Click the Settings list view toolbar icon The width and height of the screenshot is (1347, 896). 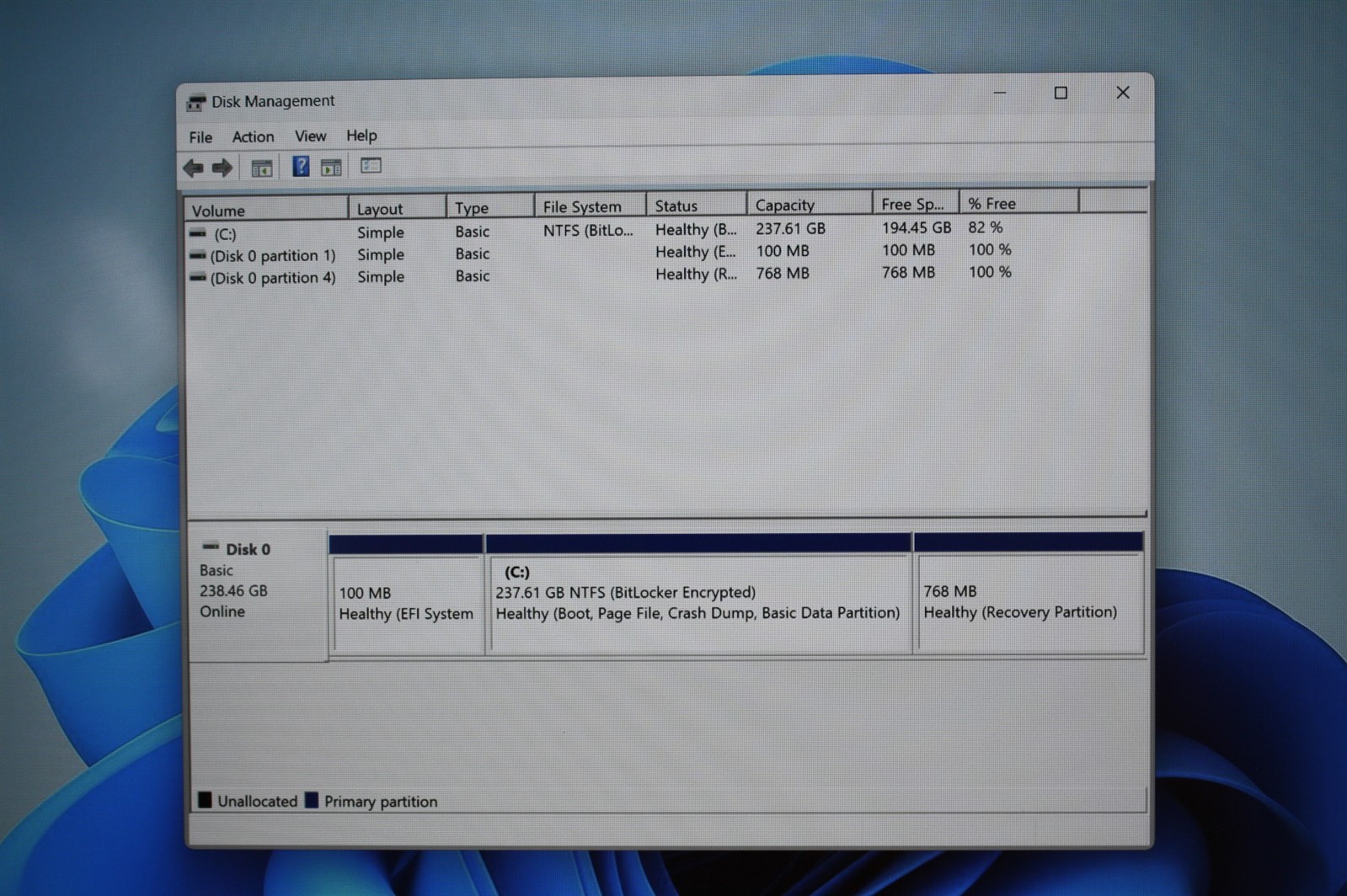(371, 166)
